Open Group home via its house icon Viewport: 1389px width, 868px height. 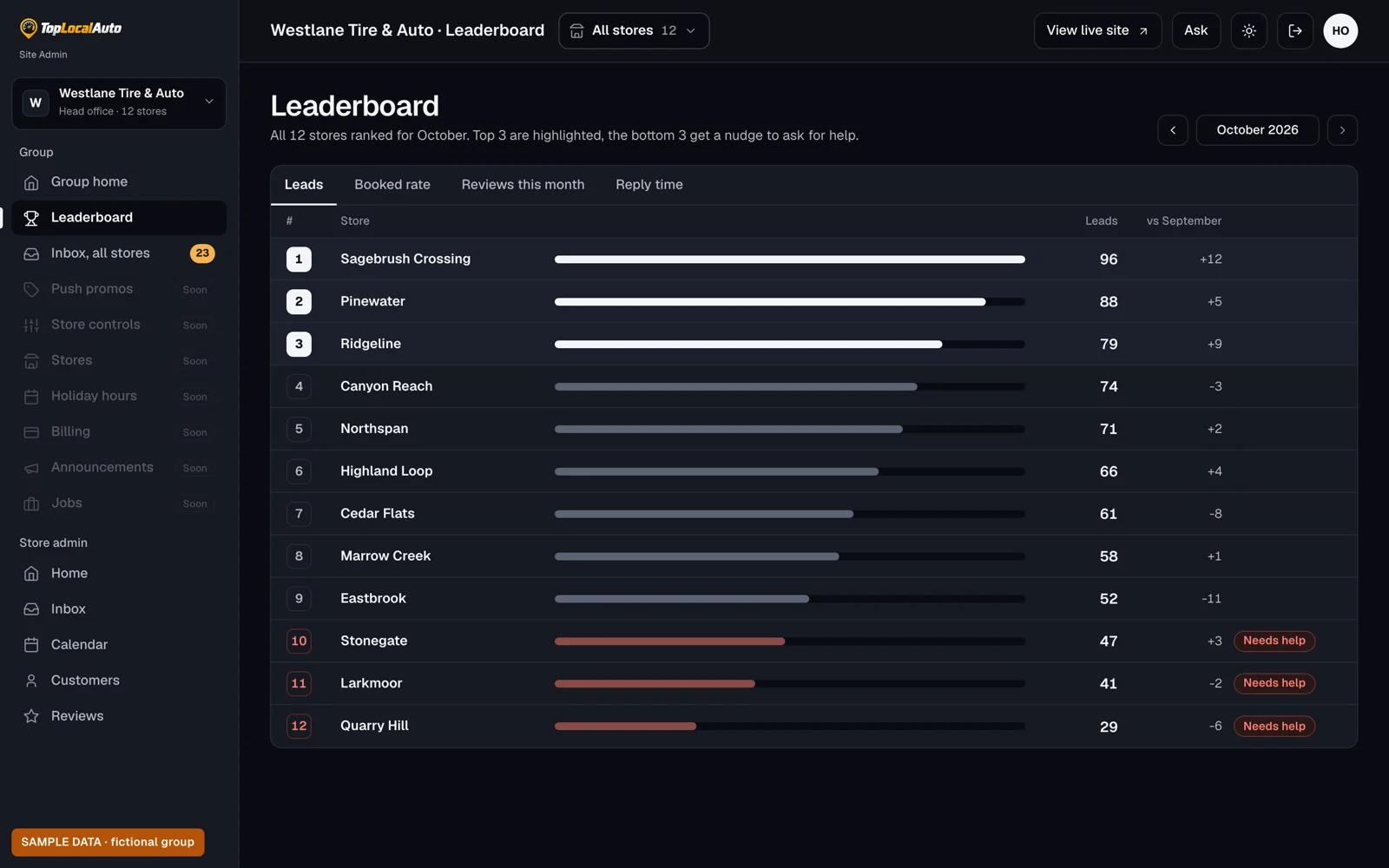point(31,182)
